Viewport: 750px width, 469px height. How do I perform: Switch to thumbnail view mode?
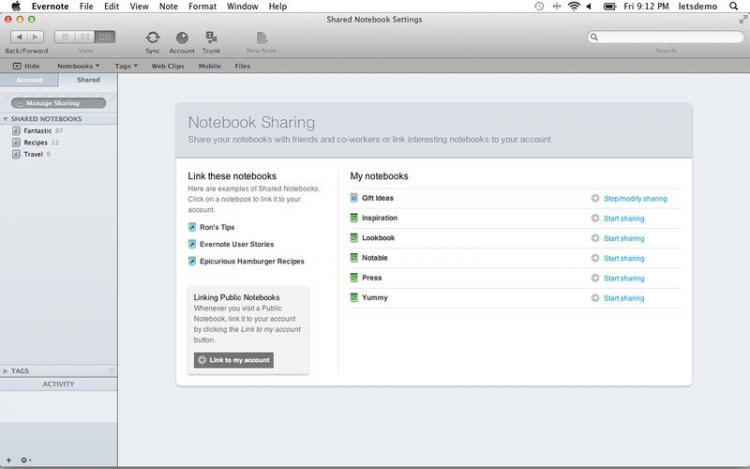tap(105, 37)
